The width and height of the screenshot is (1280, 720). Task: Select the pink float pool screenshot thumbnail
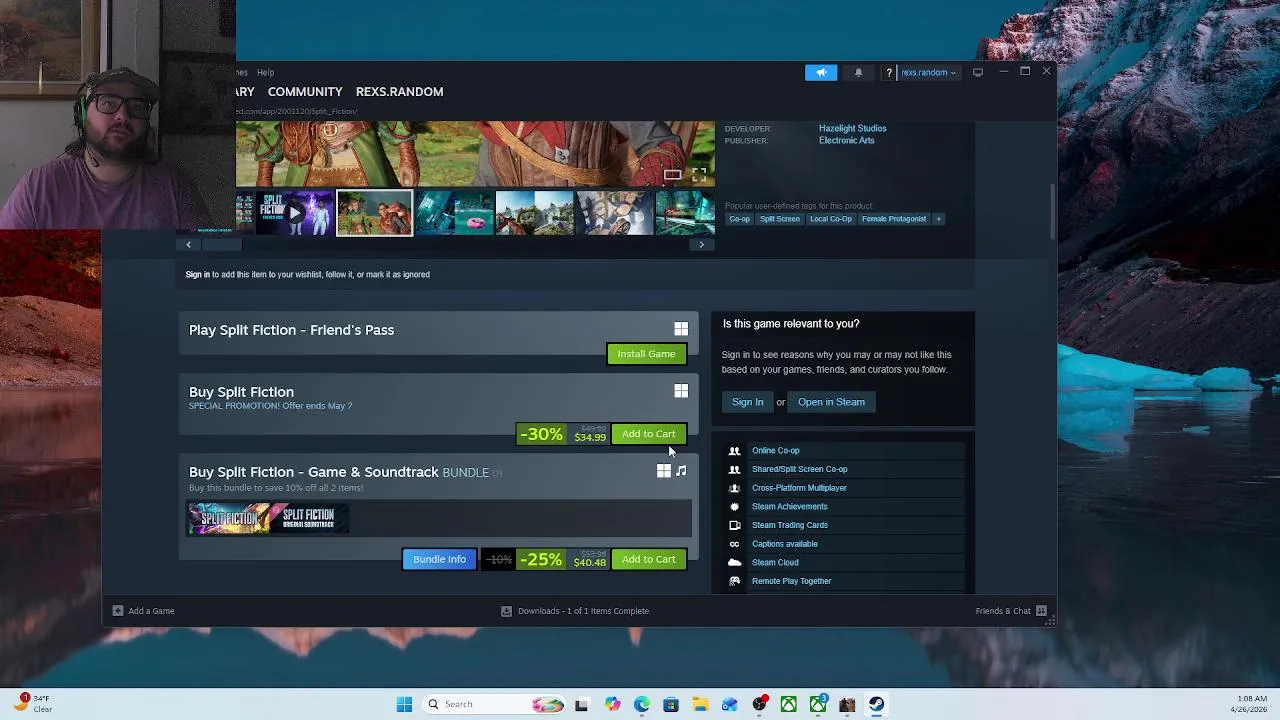pyautogui.click(x=454, y=213)
